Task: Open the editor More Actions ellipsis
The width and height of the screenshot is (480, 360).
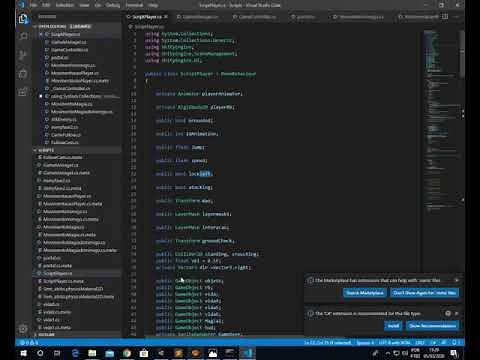Action: click(456, 17)
